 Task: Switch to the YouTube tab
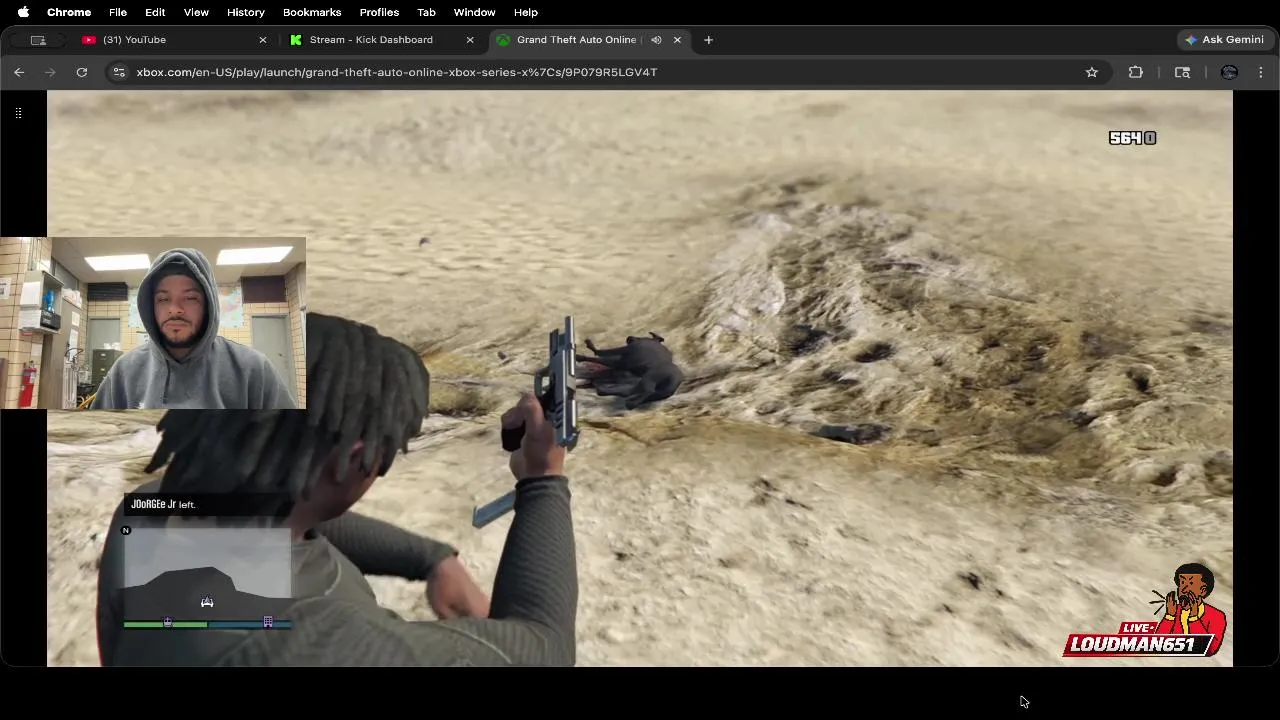point(175,40)
